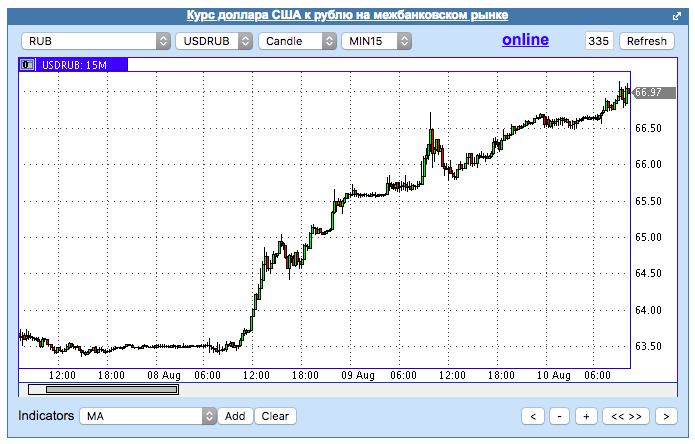This screenshot has height=444, width=695.
Task: Open the ruble exchange rate title link
Action: point(347,15)
